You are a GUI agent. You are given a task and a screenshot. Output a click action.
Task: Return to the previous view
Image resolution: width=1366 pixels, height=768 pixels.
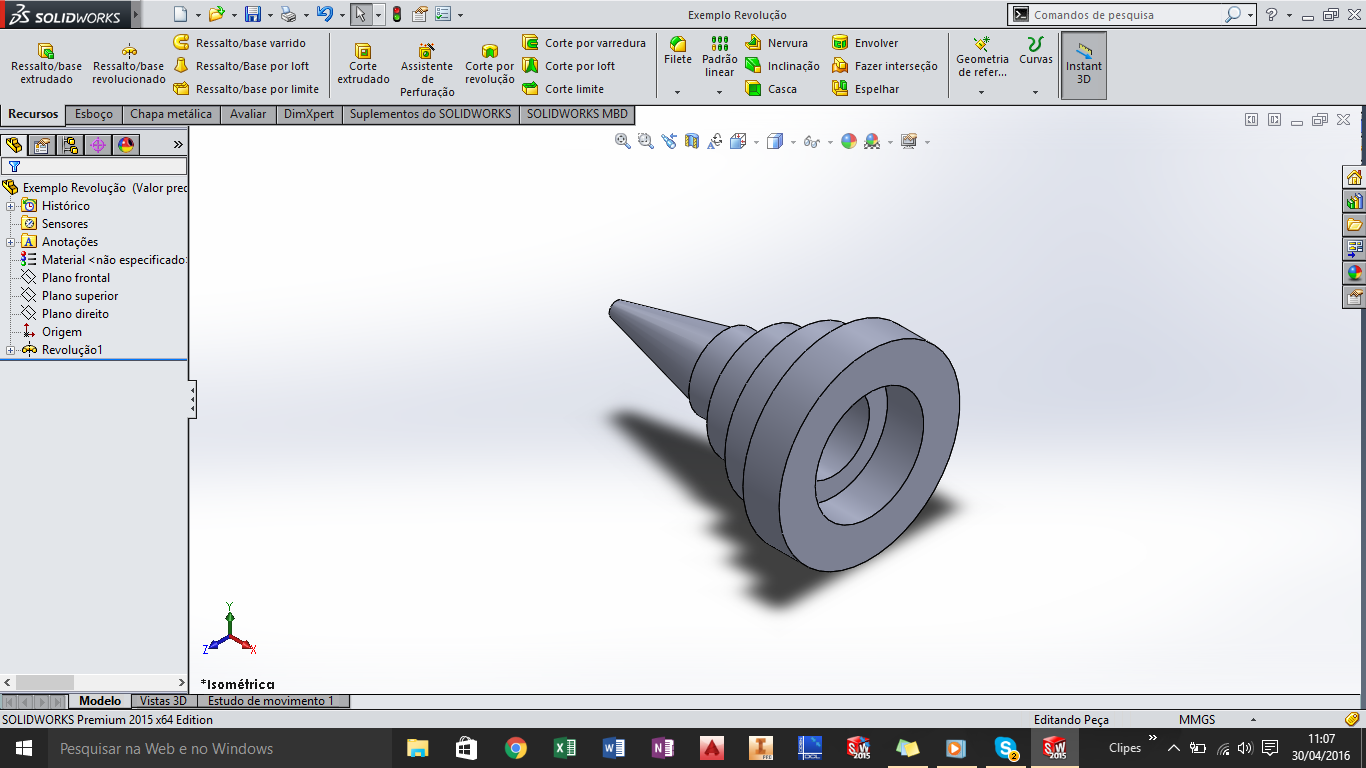(669, 142)
